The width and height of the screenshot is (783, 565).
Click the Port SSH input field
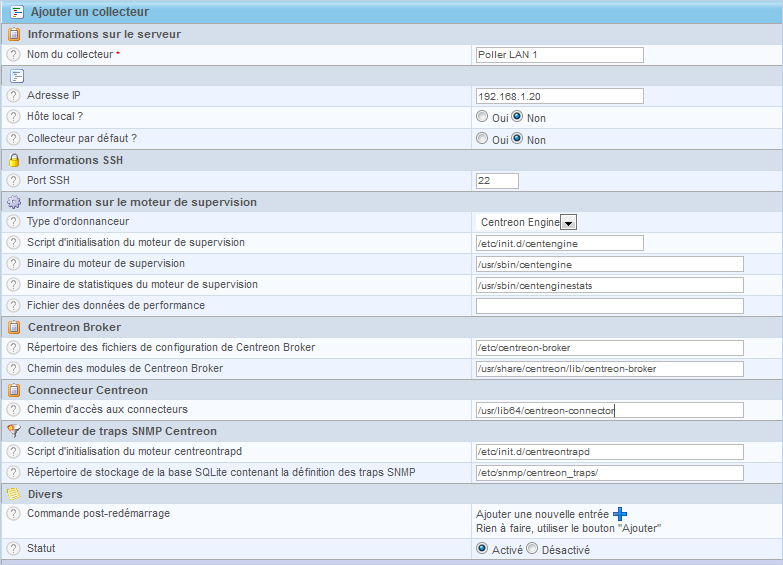(x=497, y=181)
